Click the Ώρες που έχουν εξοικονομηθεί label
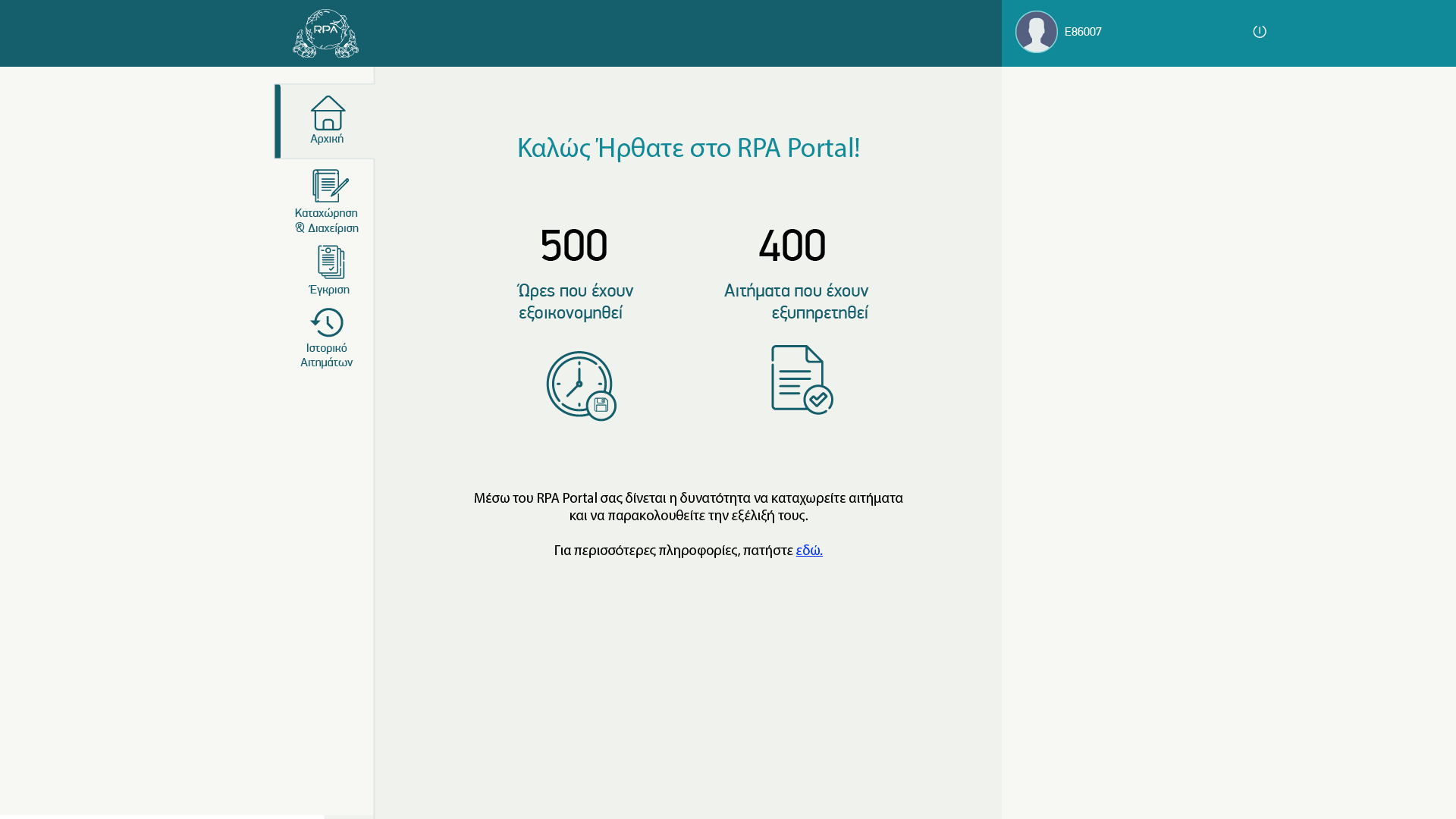The image size is (1456, 819). (x=574, y=302)
